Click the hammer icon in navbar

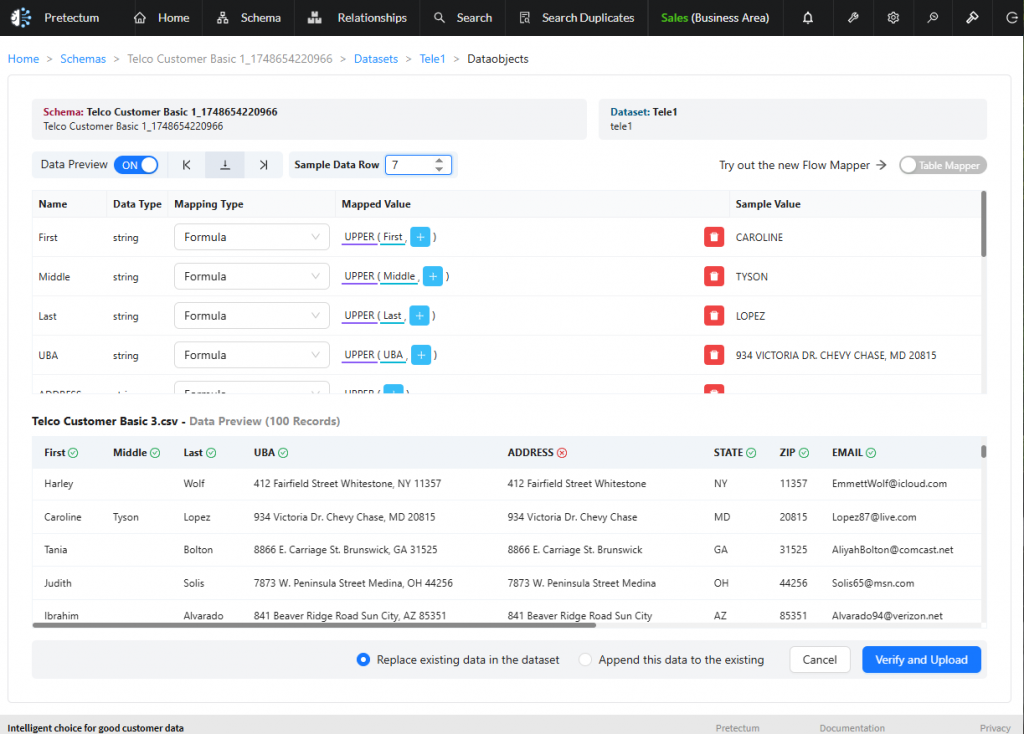pos(972,18)
